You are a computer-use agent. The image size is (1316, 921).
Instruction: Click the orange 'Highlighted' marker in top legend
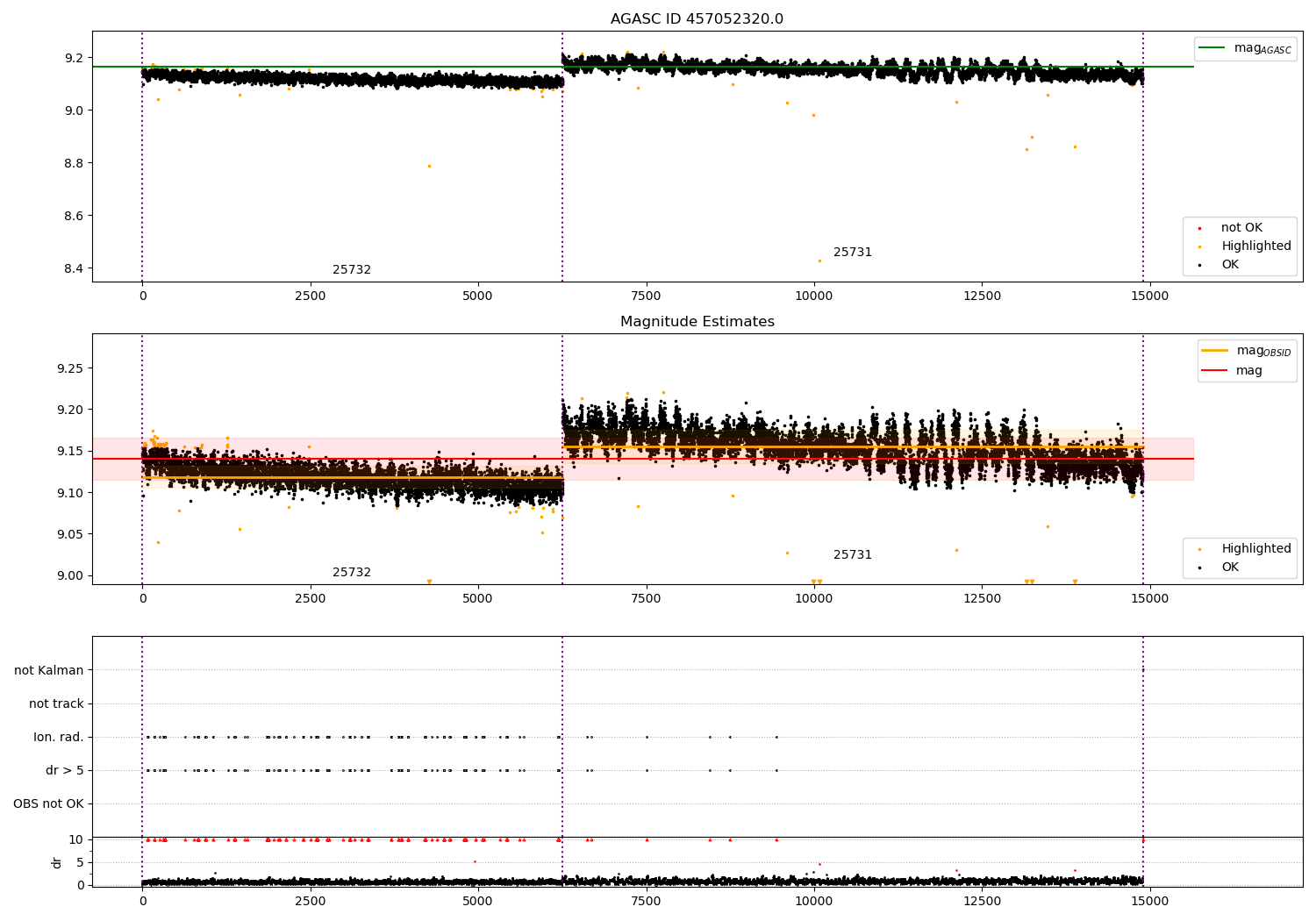pyautogui.click(x=1199, y=246)
